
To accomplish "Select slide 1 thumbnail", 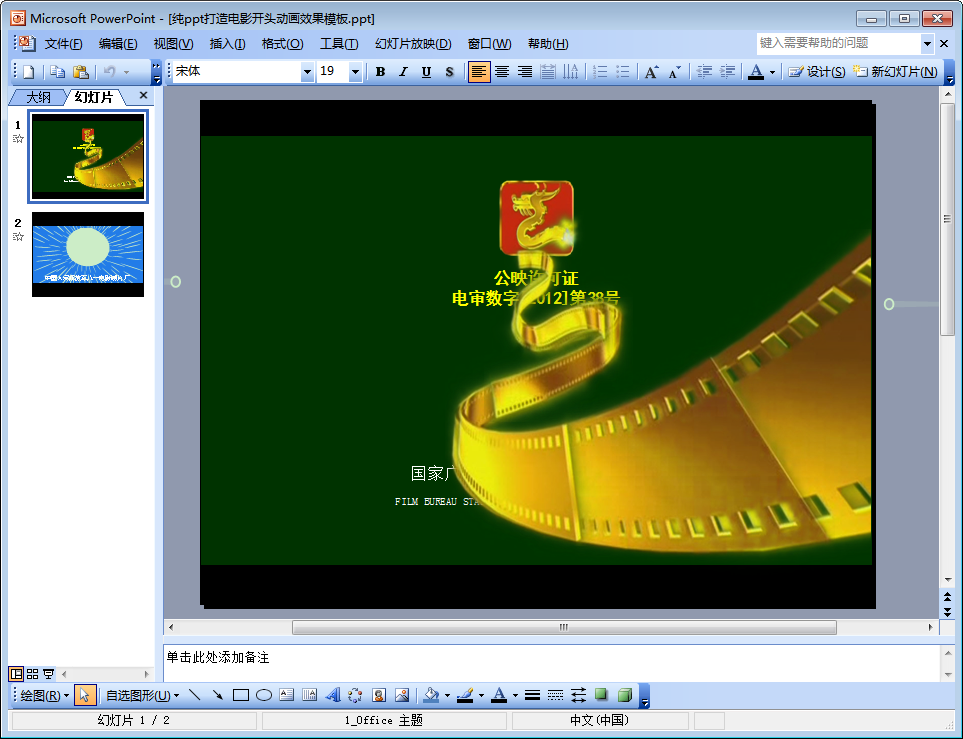I will coord(88,156).
